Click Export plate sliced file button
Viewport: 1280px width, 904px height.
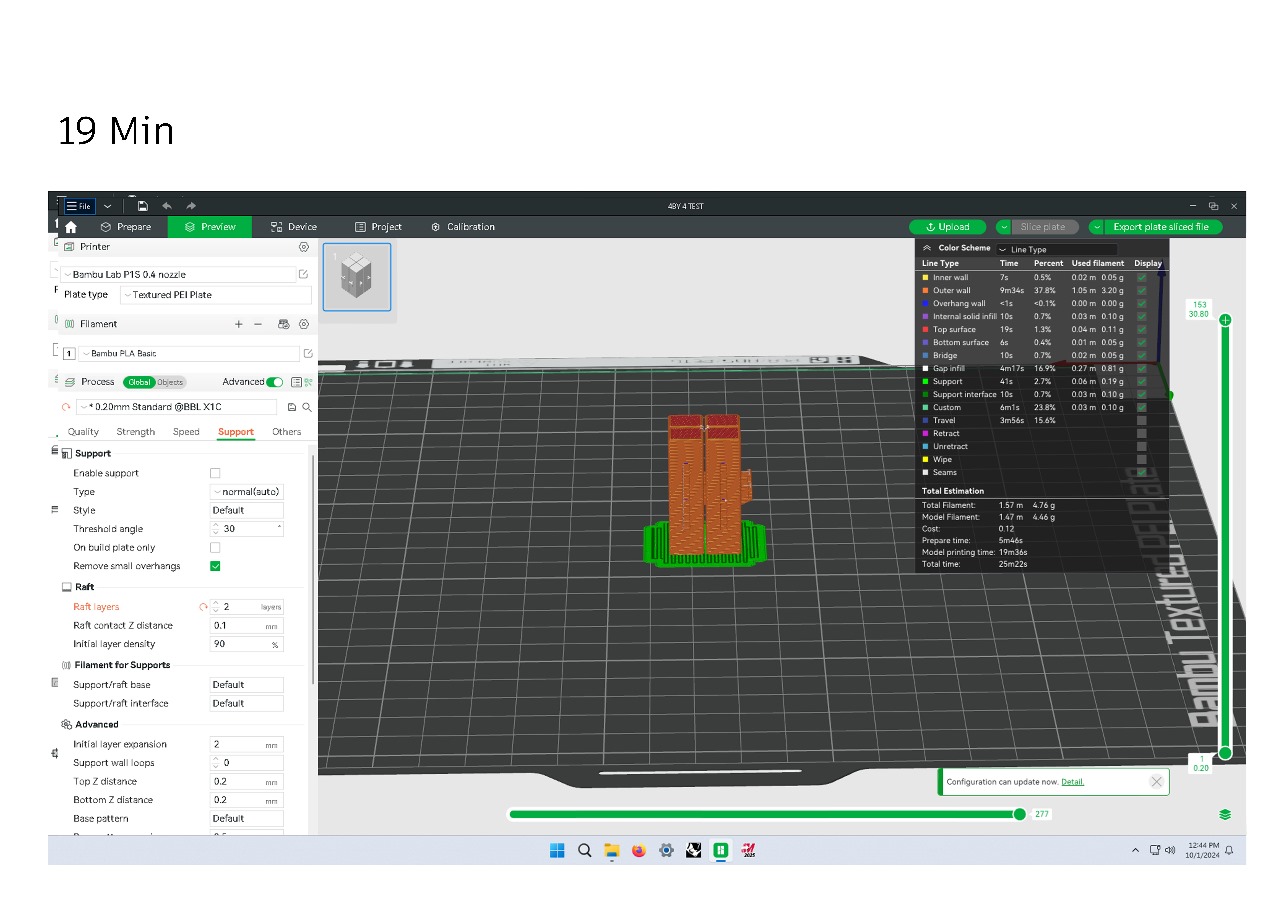(x=1160, y=227)
